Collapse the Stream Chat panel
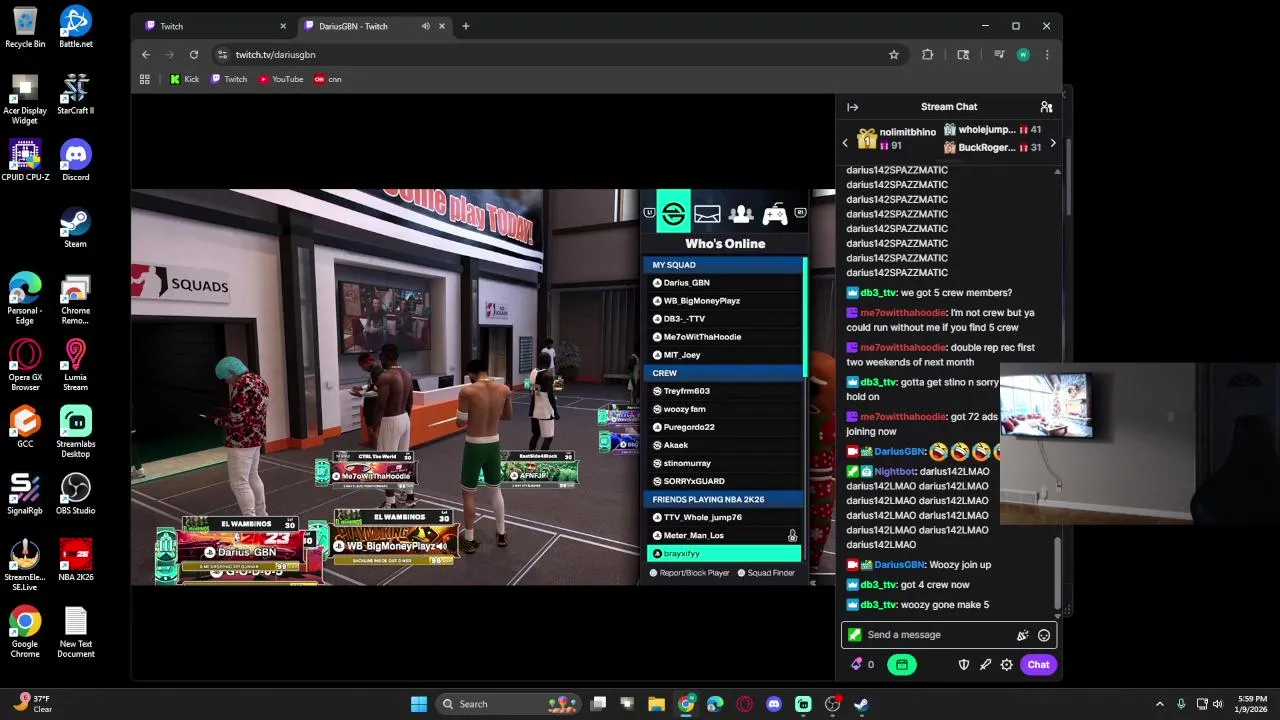Viewport: 1280px width, 720px height. (x=852, y=107)
